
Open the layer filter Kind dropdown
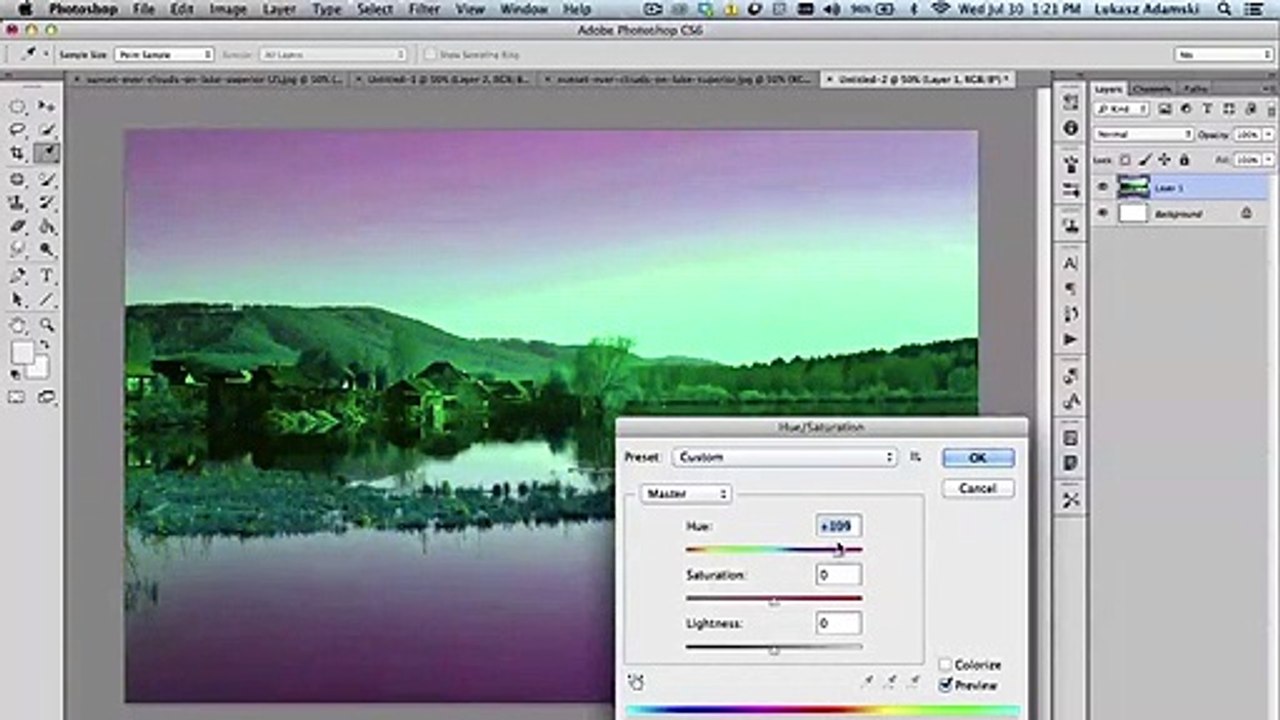pyautogui.click(x=1122, y=109)
